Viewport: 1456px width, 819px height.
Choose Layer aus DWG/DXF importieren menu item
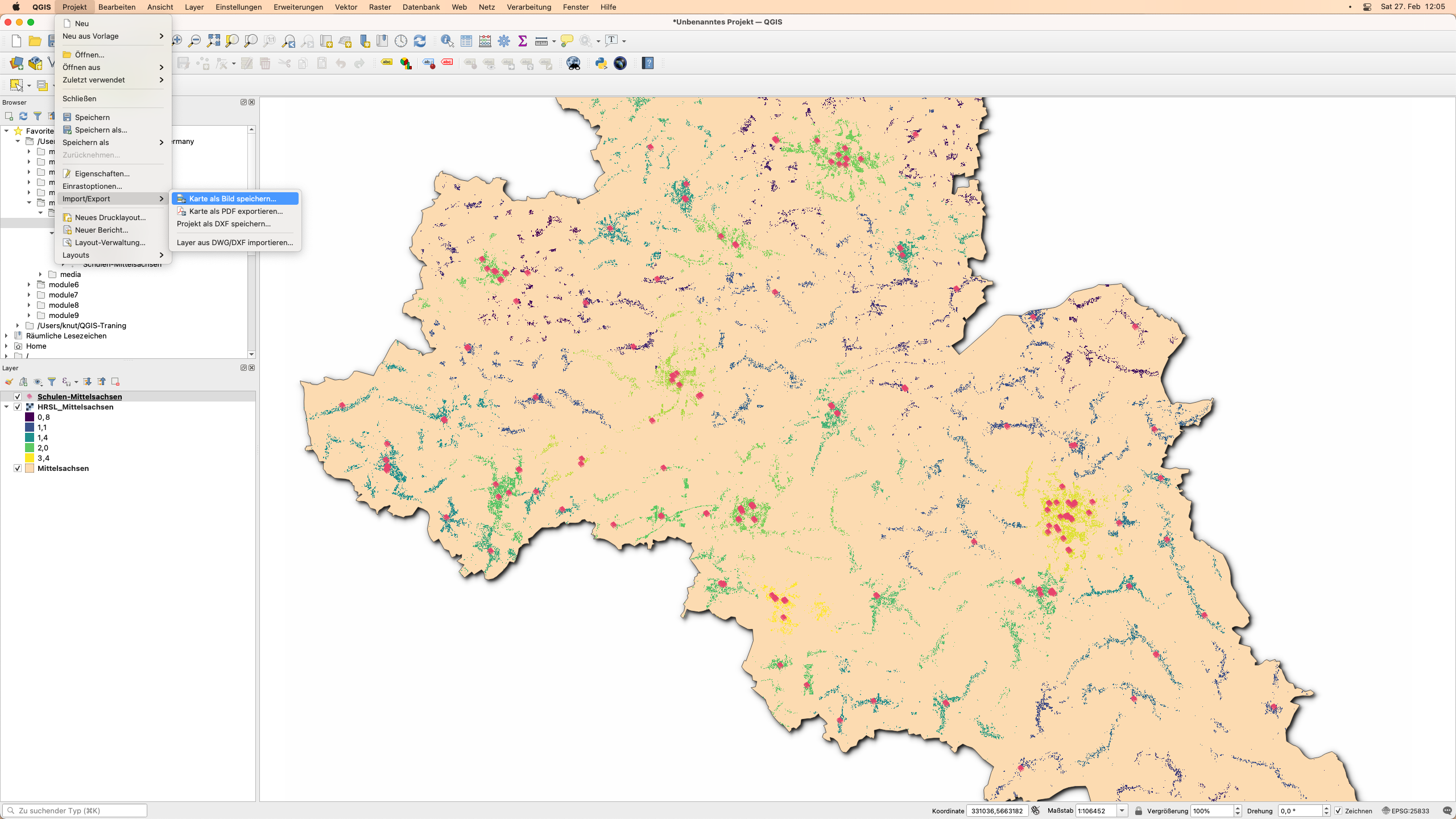(235, 242)
